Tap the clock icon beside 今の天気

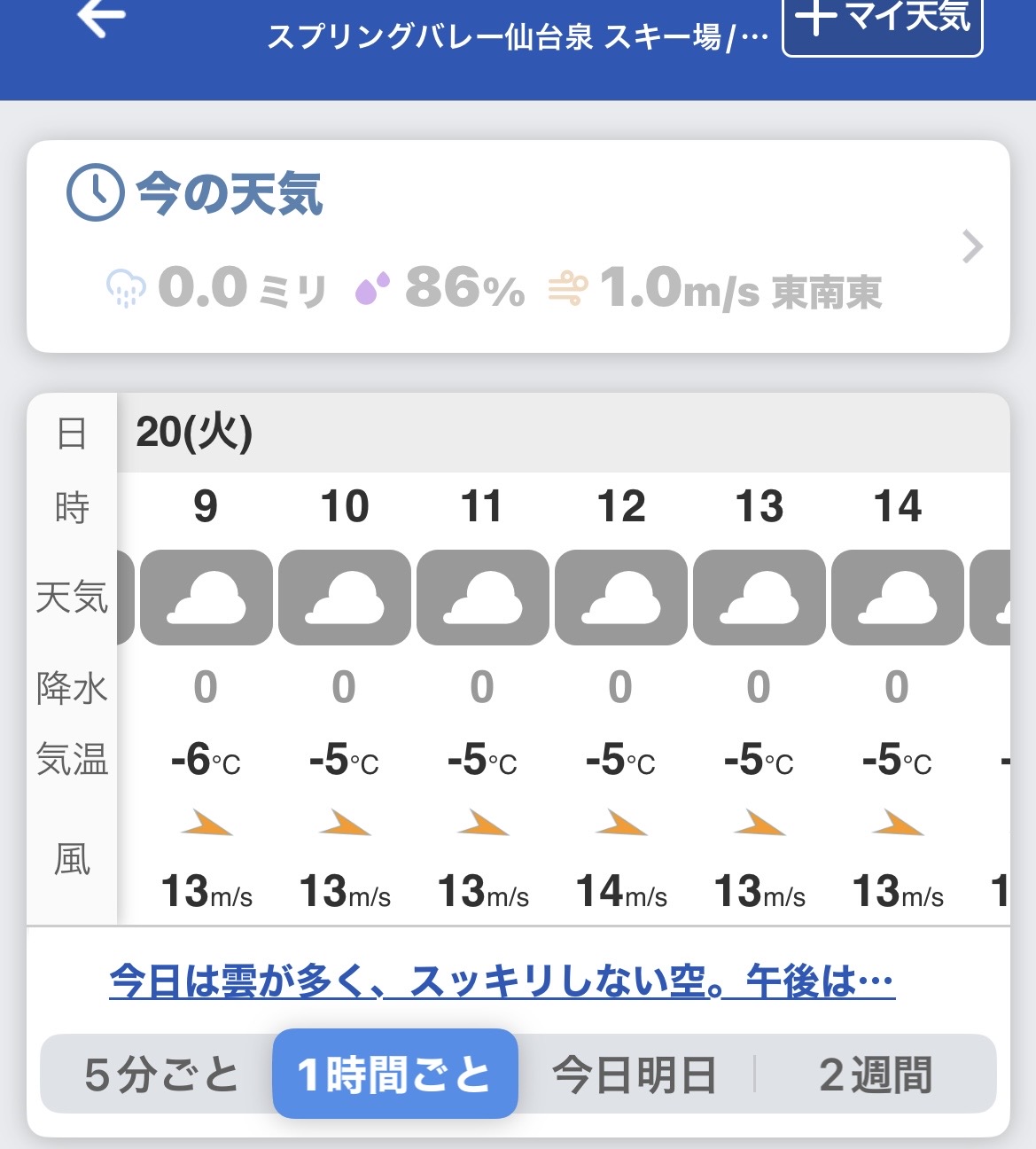[95, 192]
